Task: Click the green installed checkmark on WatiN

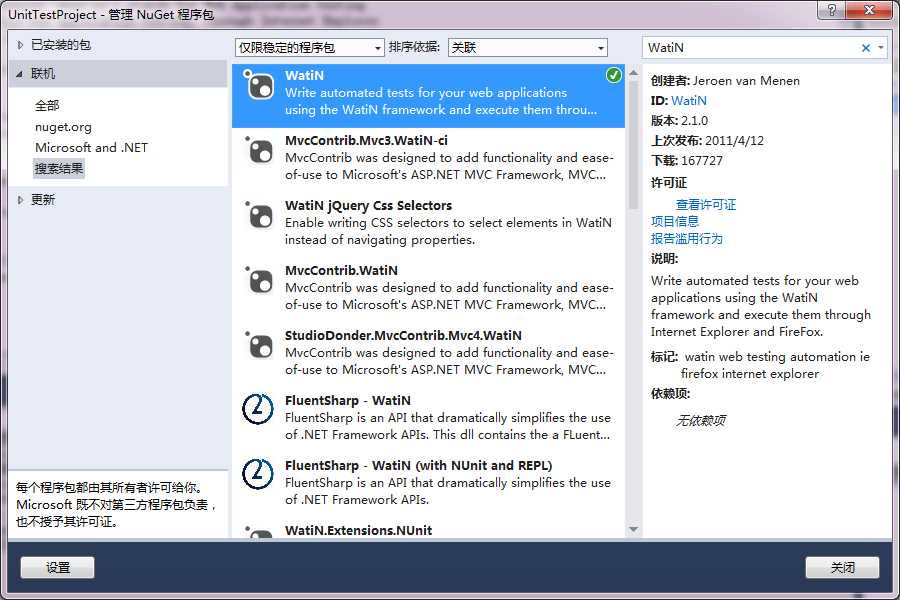Action: coord(614,75)
